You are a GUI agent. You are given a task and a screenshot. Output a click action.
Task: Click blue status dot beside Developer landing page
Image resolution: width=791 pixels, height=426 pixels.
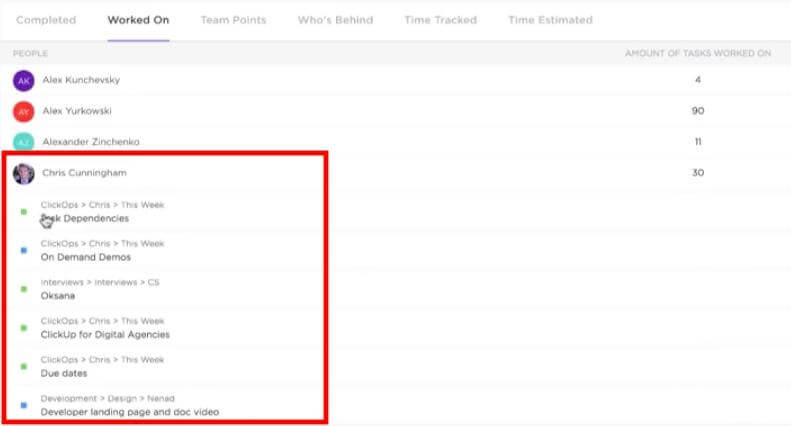pos(24,405)
